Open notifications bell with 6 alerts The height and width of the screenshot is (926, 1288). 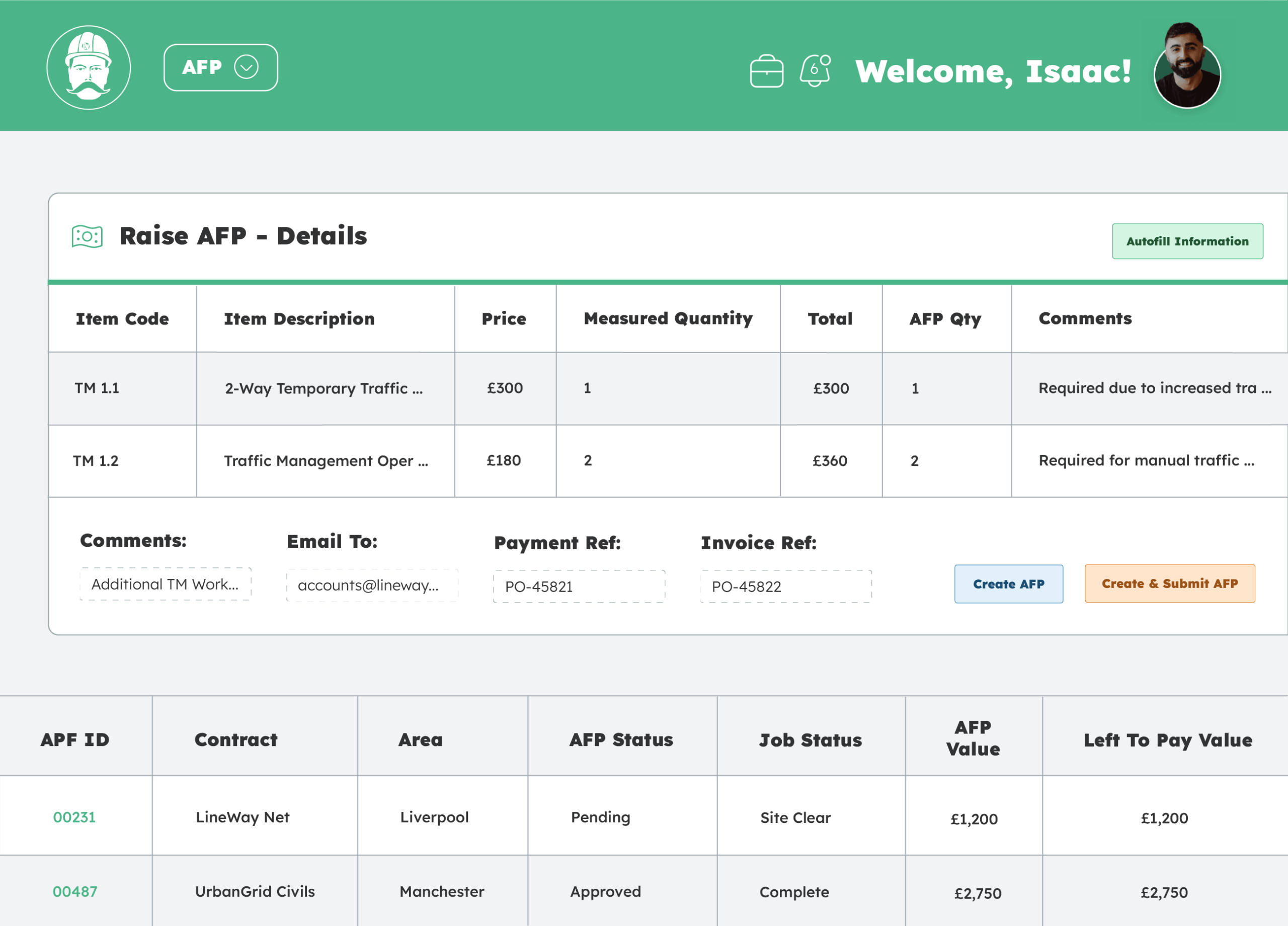point(816,70)
